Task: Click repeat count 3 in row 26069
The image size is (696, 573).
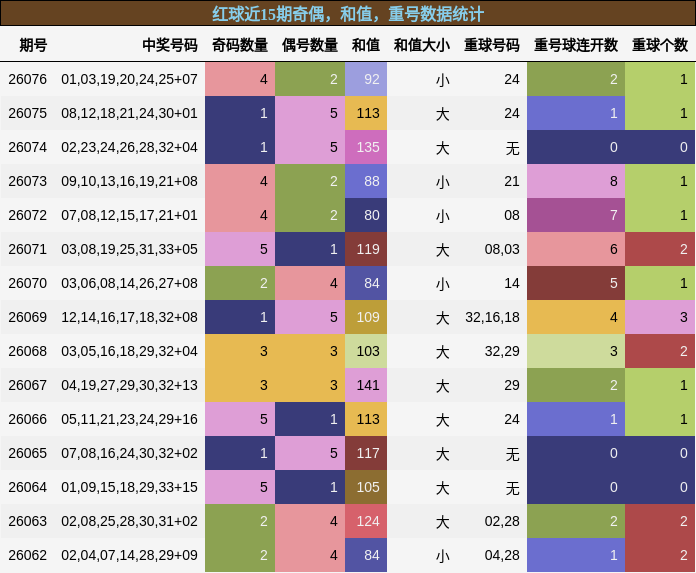Action: 660,317
